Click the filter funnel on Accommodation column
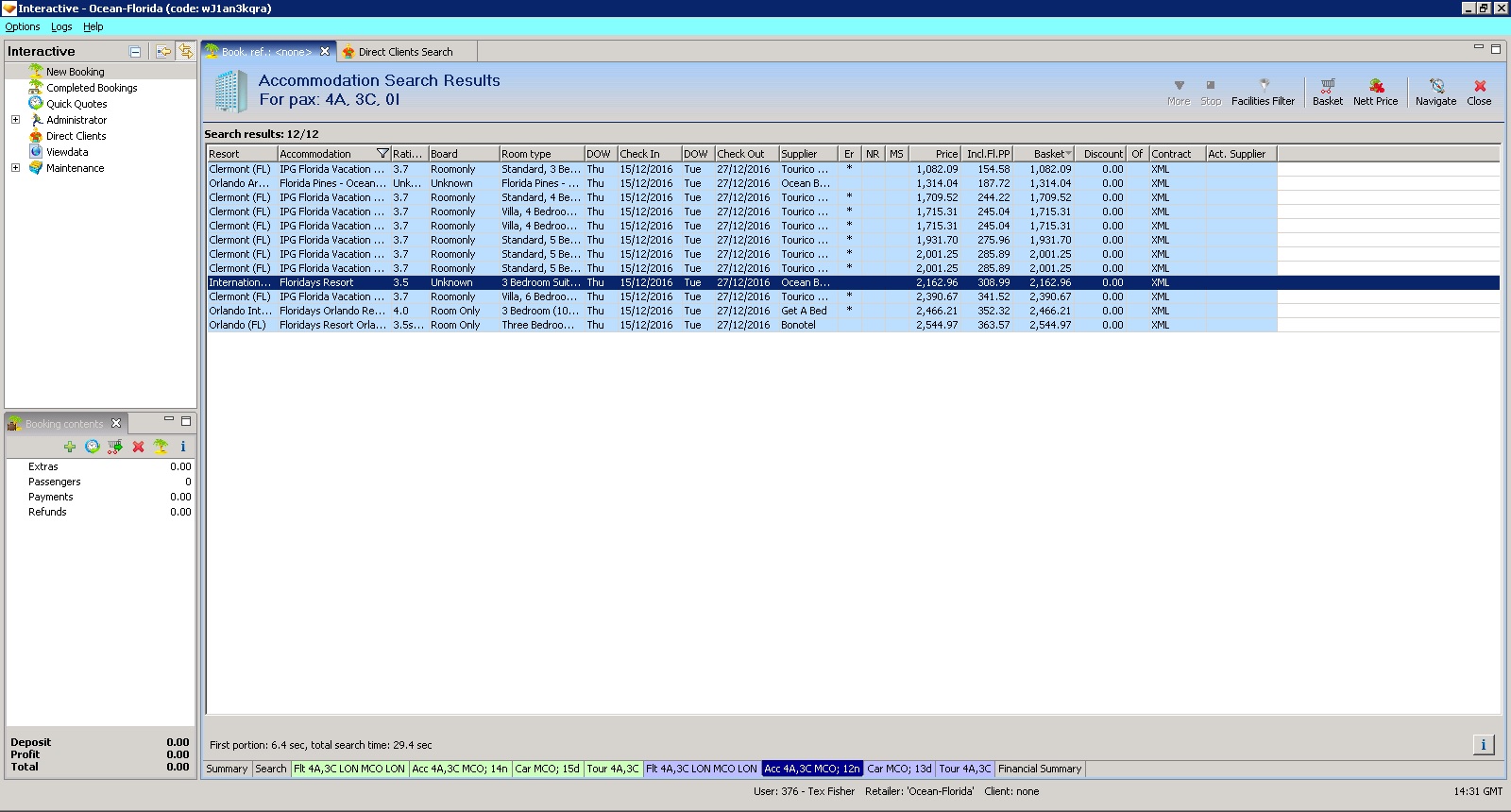 click(x=382, y=154)
